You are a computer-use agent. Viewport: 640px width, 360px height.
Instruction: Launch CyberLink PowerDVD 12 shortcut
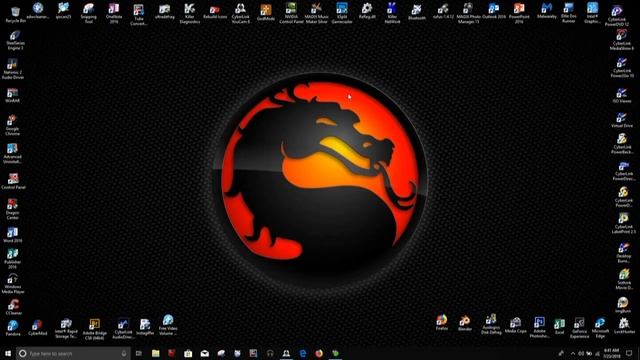[x=617, y=16]
